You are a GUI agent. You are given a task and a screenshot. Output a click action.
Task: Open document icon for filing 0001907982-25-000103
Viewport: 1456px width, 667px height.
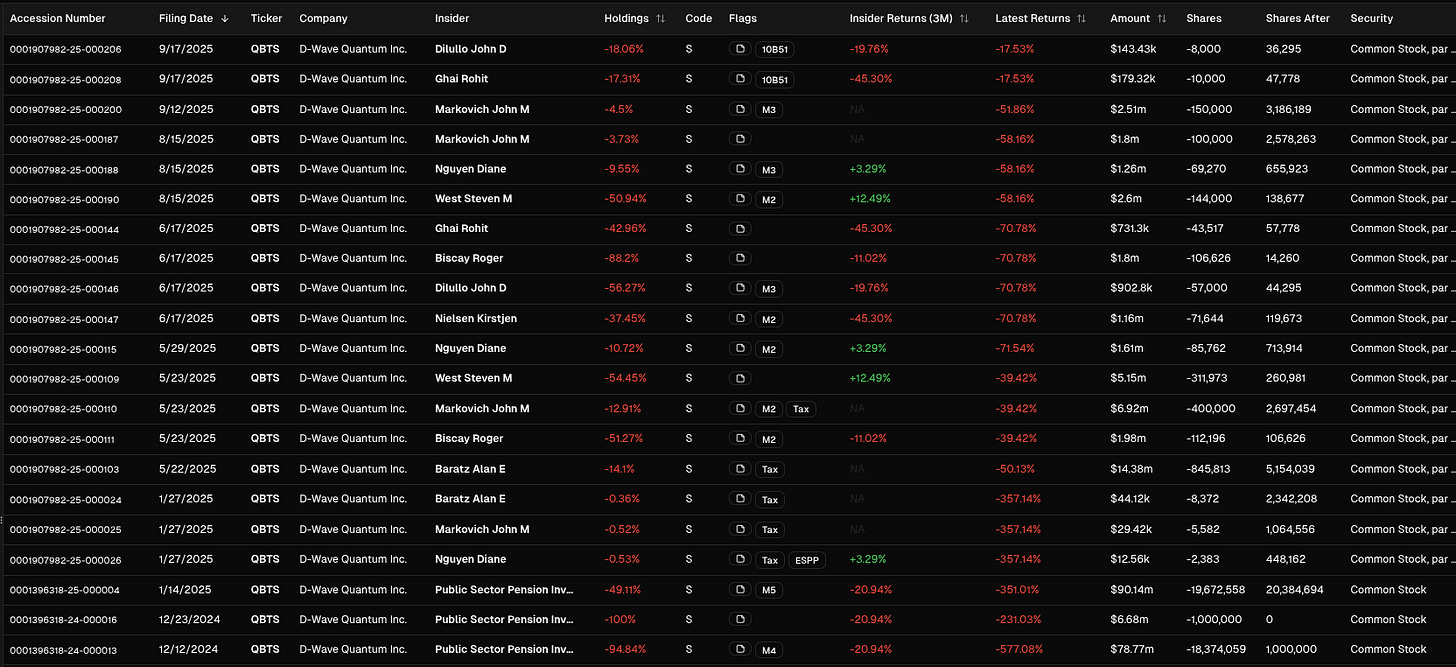[740, 469]
